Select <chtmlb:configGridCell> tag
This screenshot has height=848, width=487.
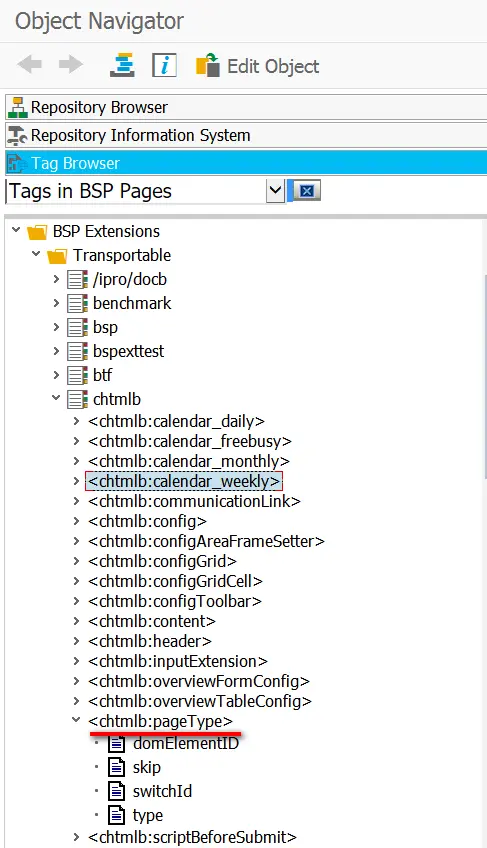point(175,581)
